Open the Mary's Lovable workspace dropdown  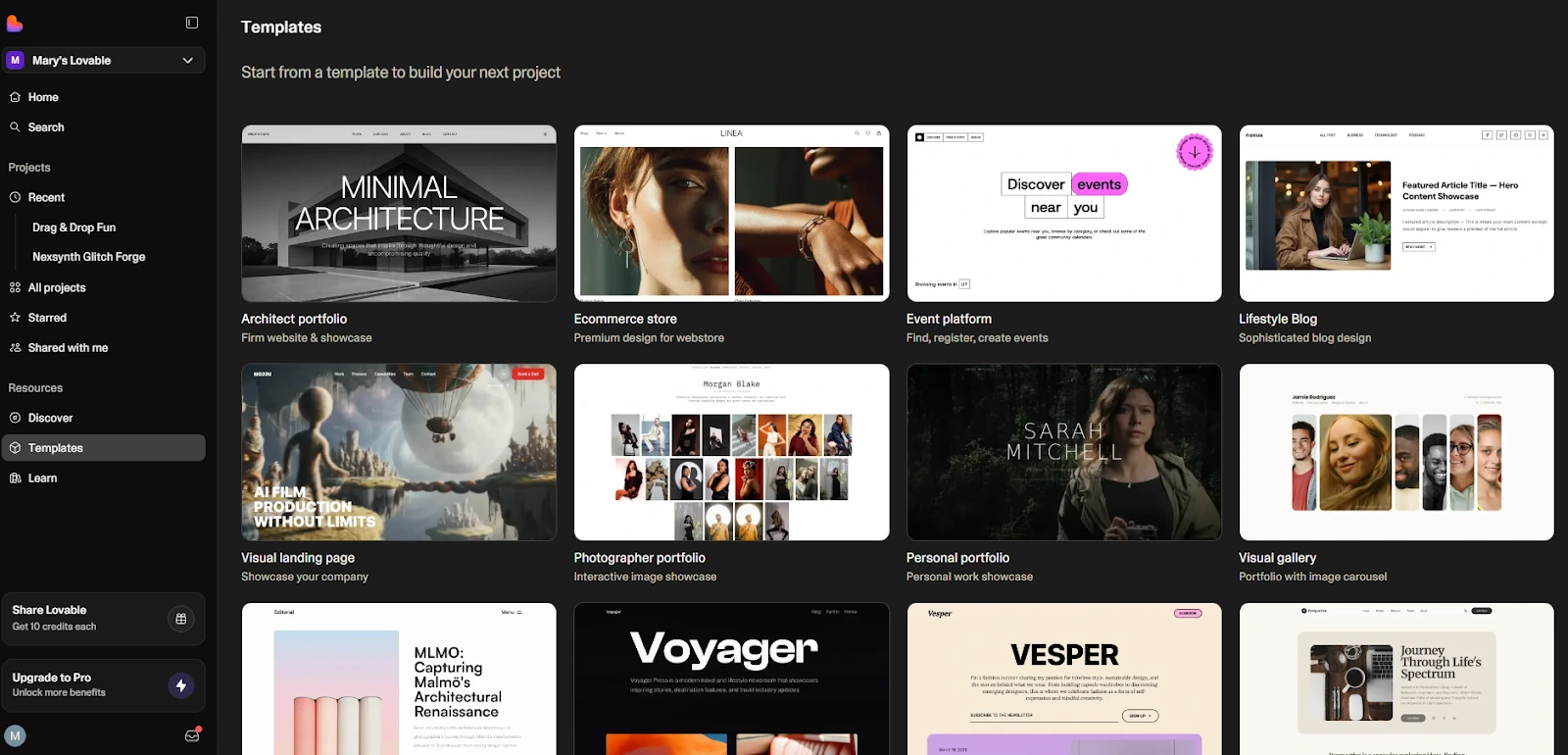[104, 60]
